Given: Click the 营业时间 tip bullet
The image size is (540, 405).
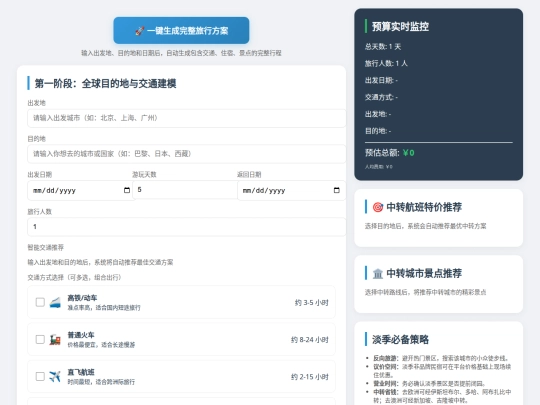Looking at the screenshot, I should [x=429, y=383].
